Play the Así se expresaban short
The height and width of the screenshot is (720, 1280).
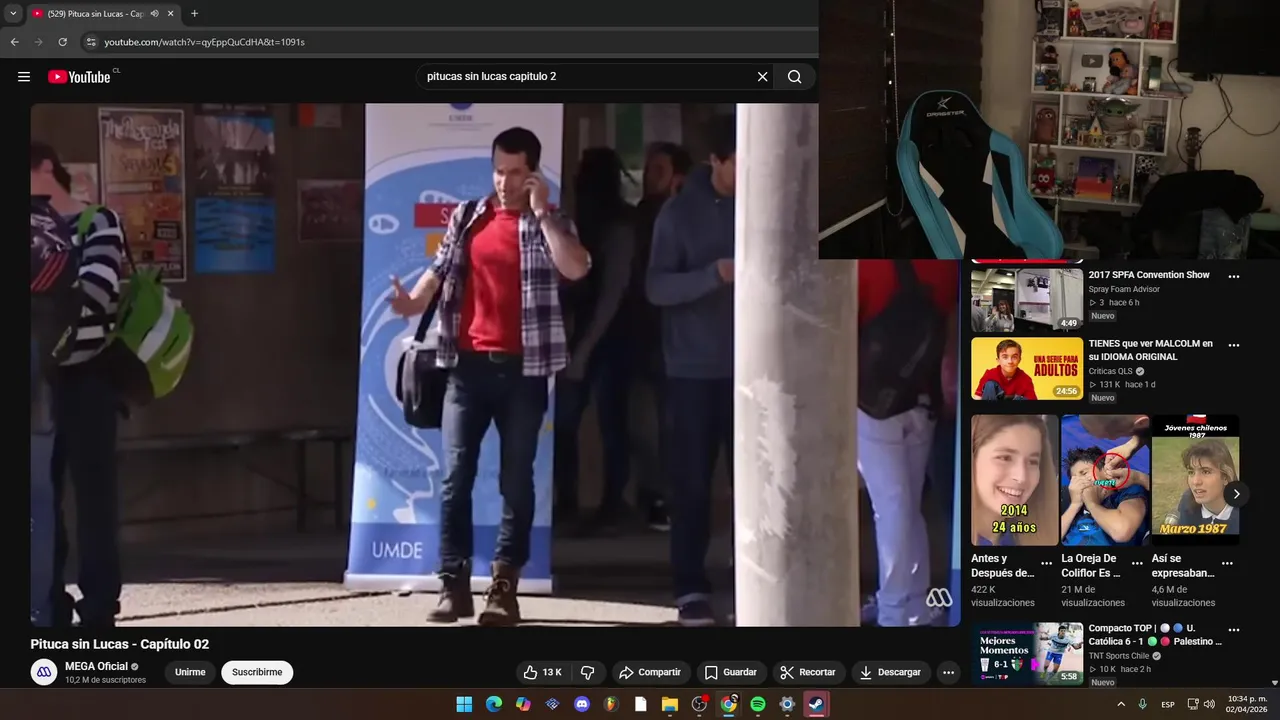tap(1195, 480)
